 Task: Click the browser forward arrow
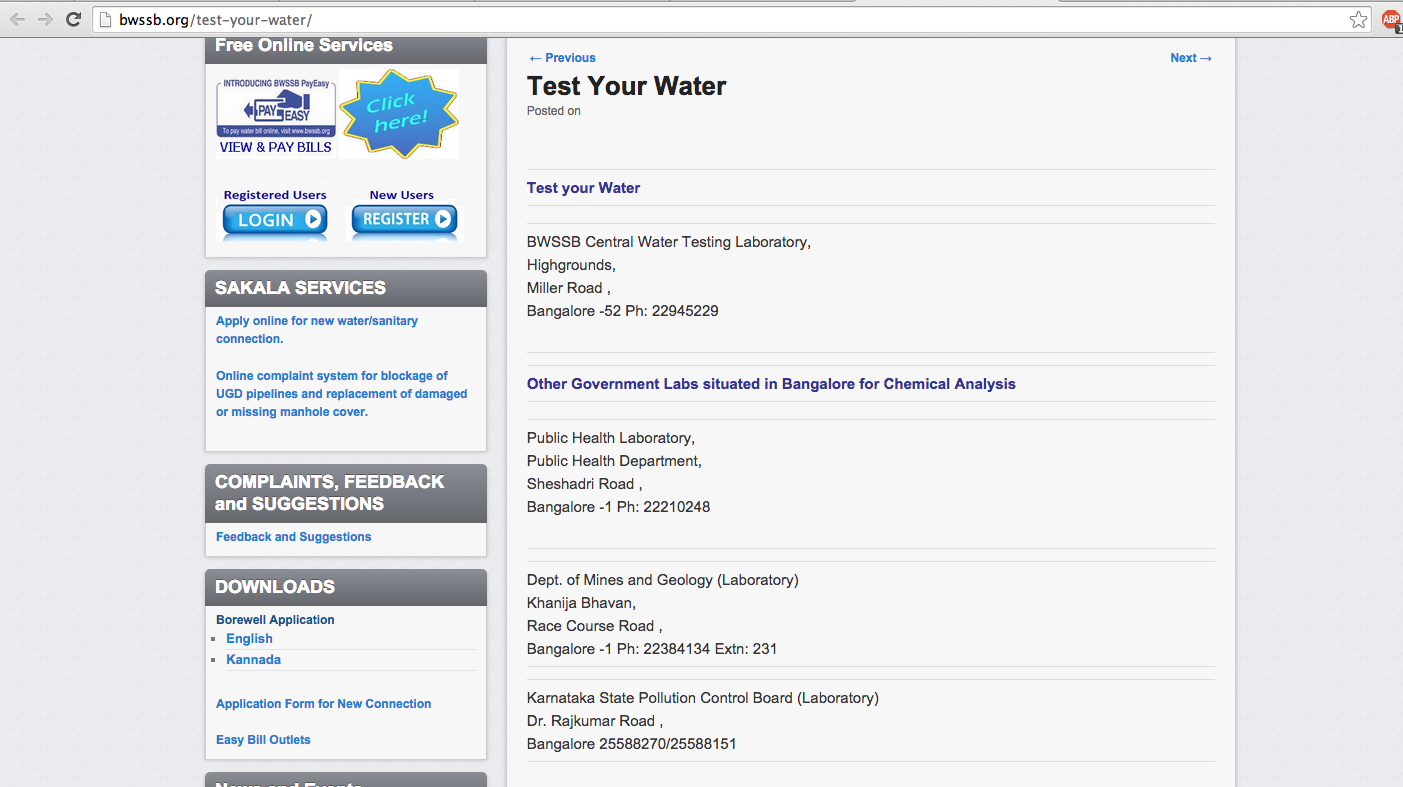[45, 19]
